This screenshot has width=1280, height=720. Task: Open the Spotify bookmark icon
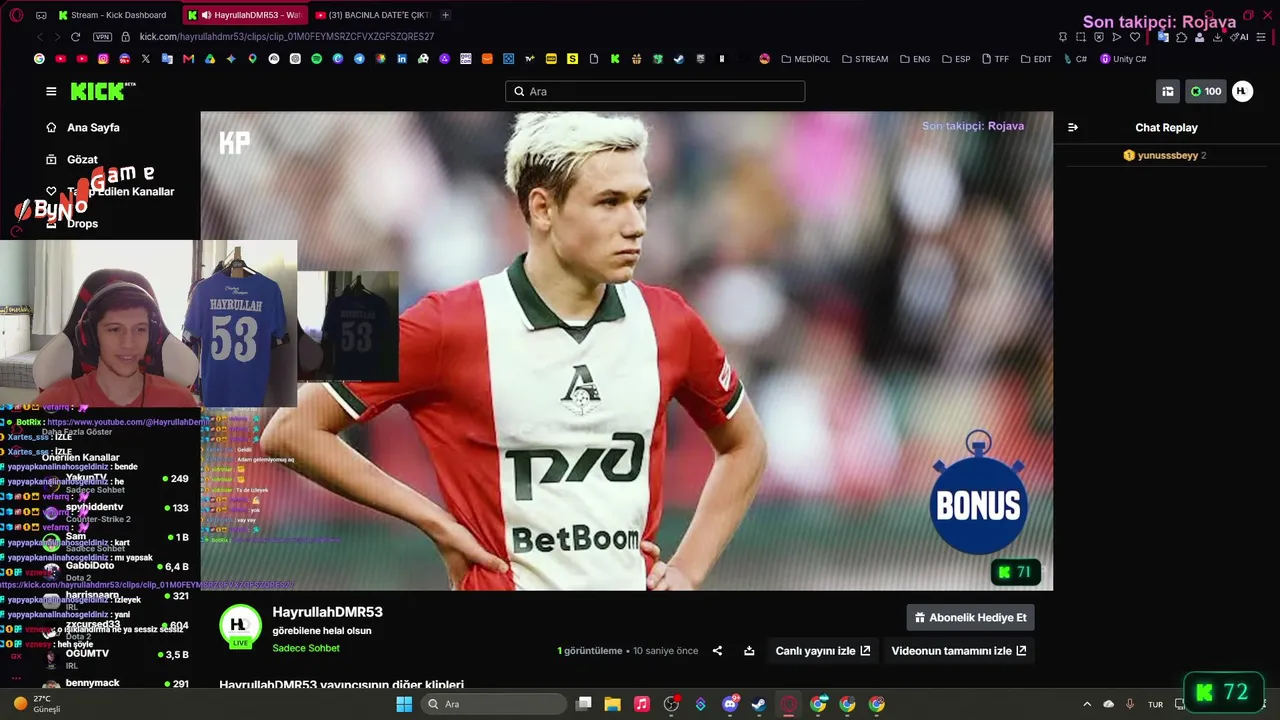pos(316,59)
